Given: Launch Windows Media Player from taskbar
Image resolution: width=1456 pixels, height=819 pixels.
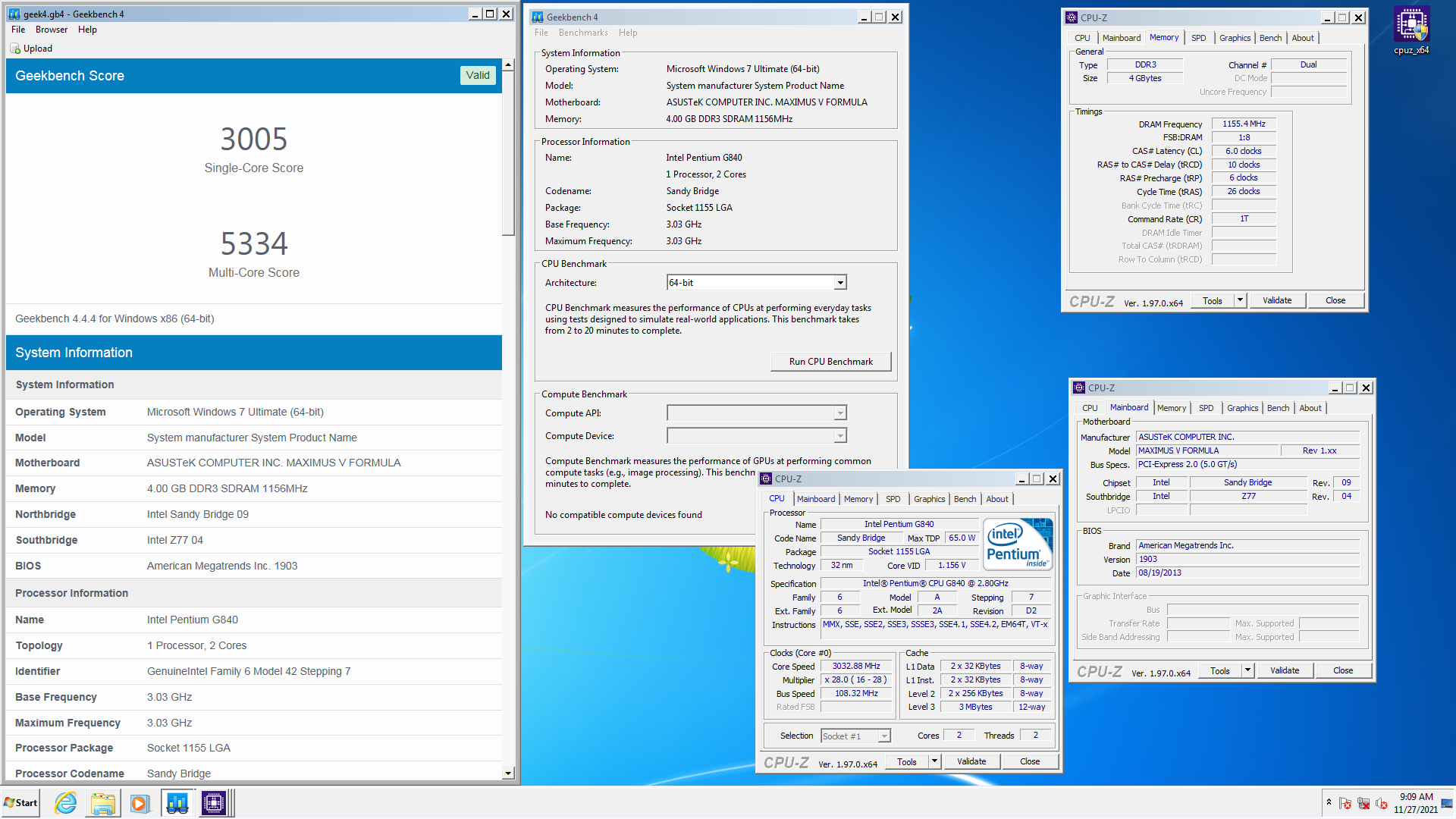Looking at the screenshot, I should [140, 803].
